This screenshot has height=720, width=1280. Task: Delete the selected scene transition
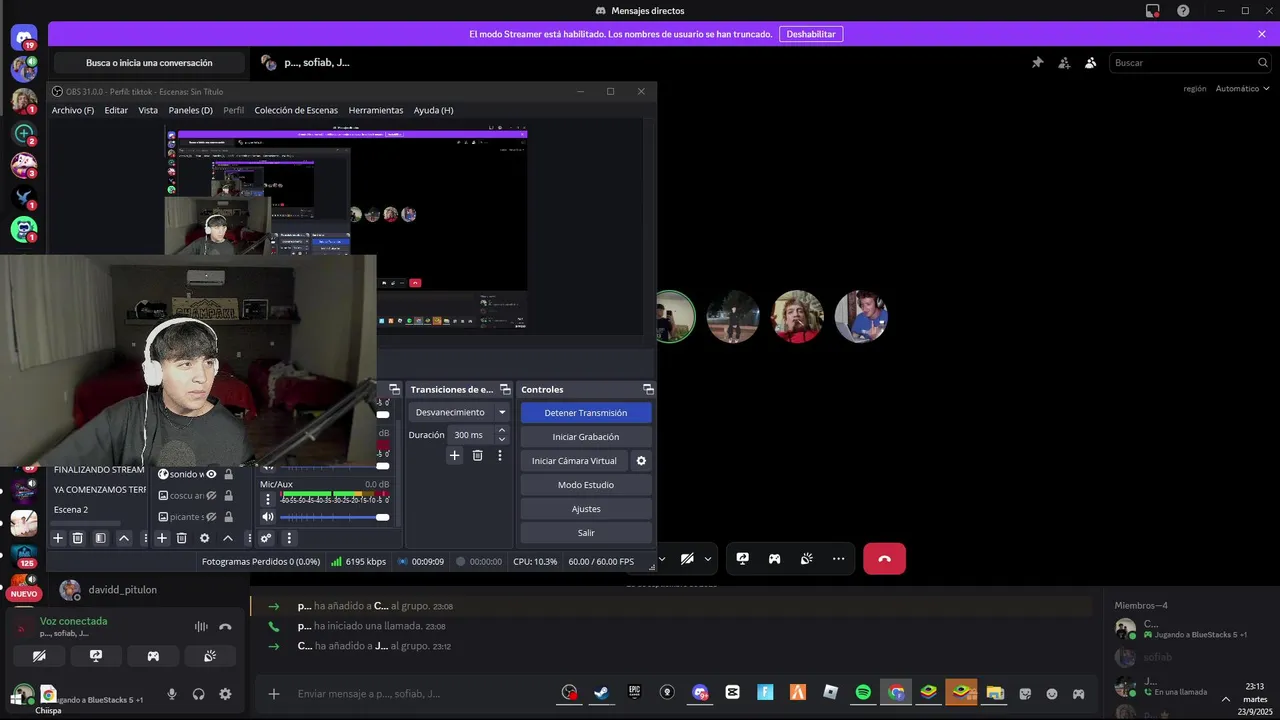point(477,456)
